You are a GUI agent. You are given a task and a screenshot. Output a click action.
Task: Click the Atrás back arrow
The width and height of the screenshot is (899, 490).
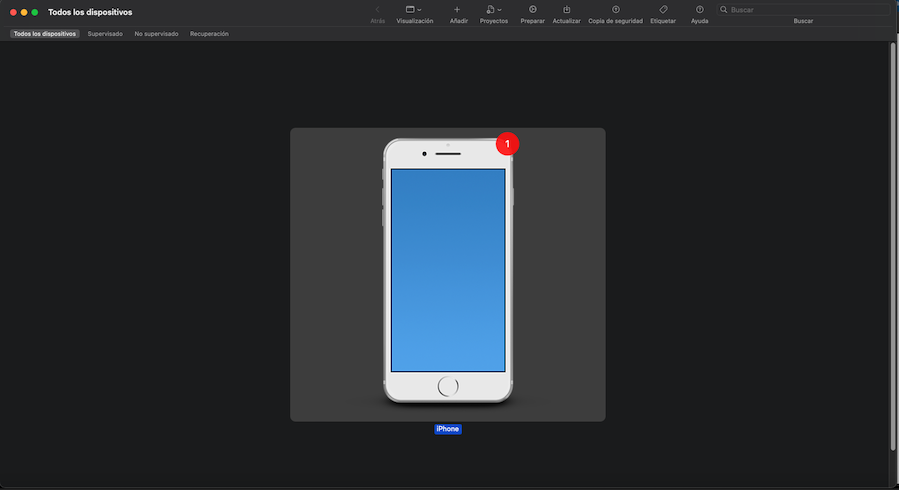pyautogui.click(x=377, y=10)
